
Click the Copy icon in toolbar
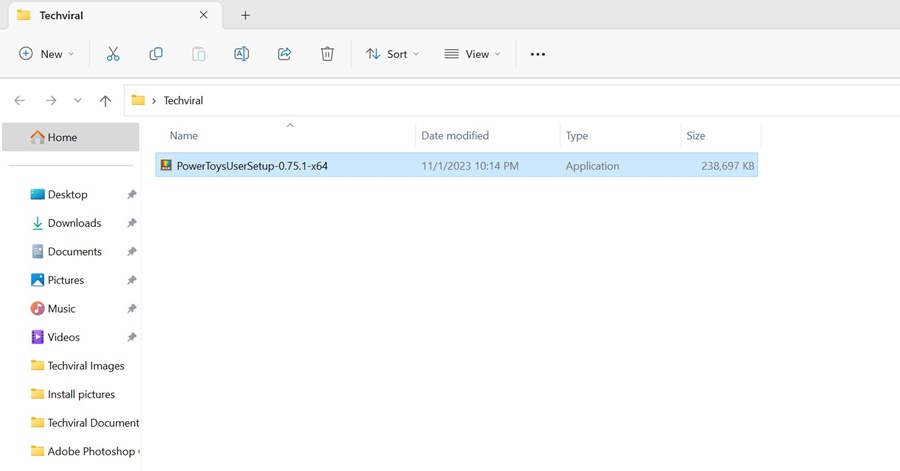point(156,54)
